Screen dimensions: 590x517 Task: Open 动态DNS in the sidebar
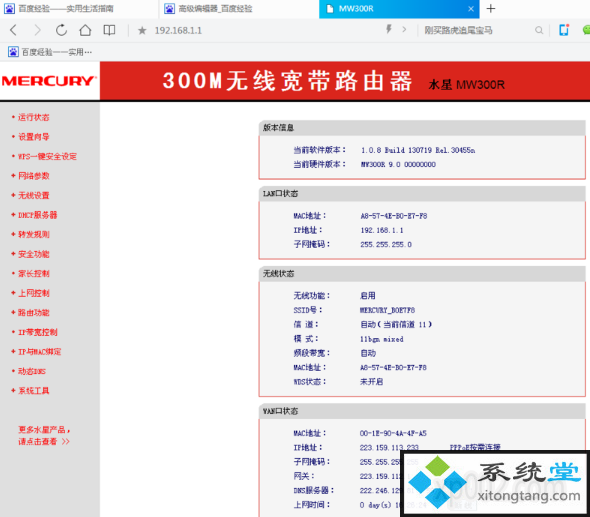click(32, 371)
